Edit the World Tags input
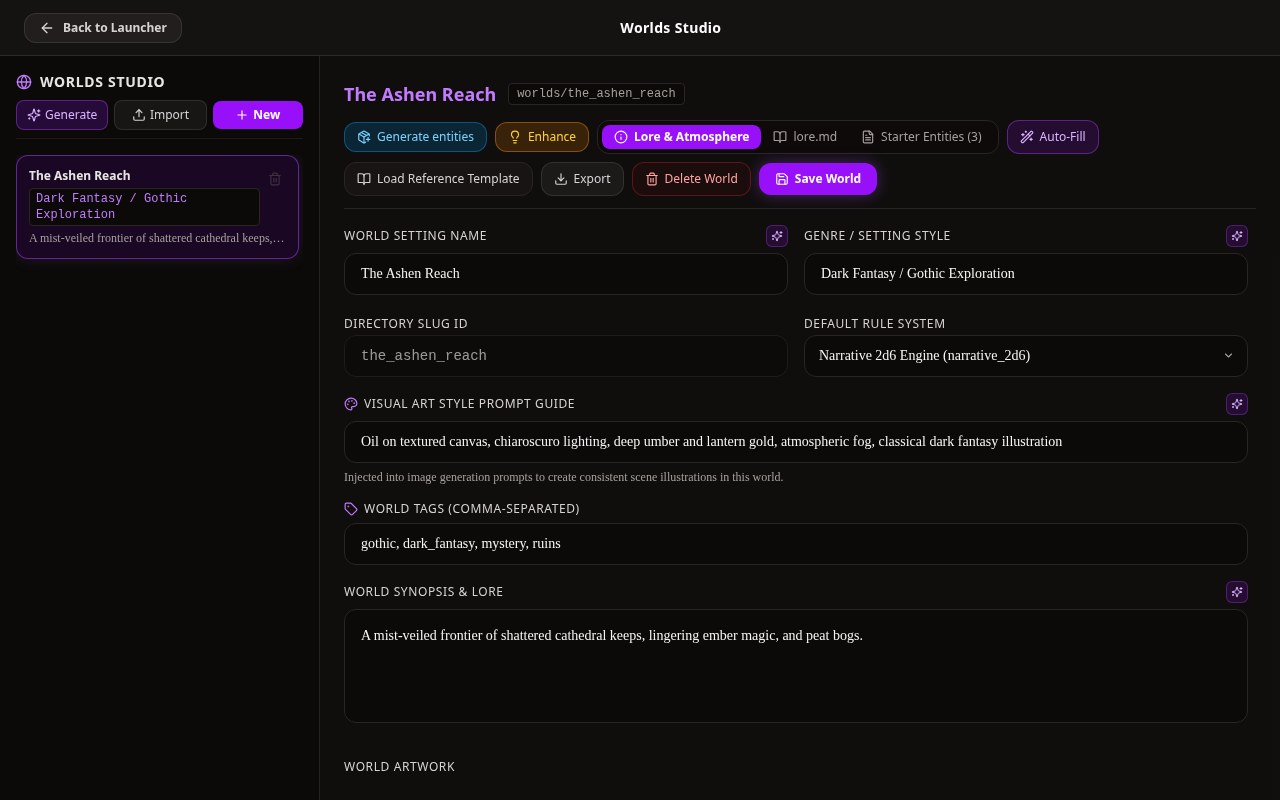Image resolution: width=1280 pixels, height=800 pixels. coord(796,544)
